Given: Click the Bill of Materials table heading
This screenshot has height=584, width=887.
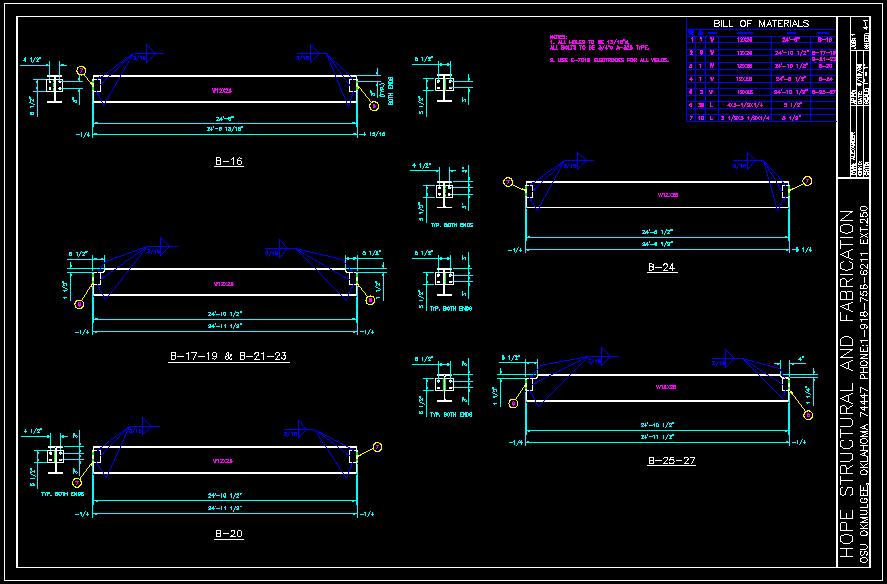Looking at the screenshot, I should (x=761, y=24).
